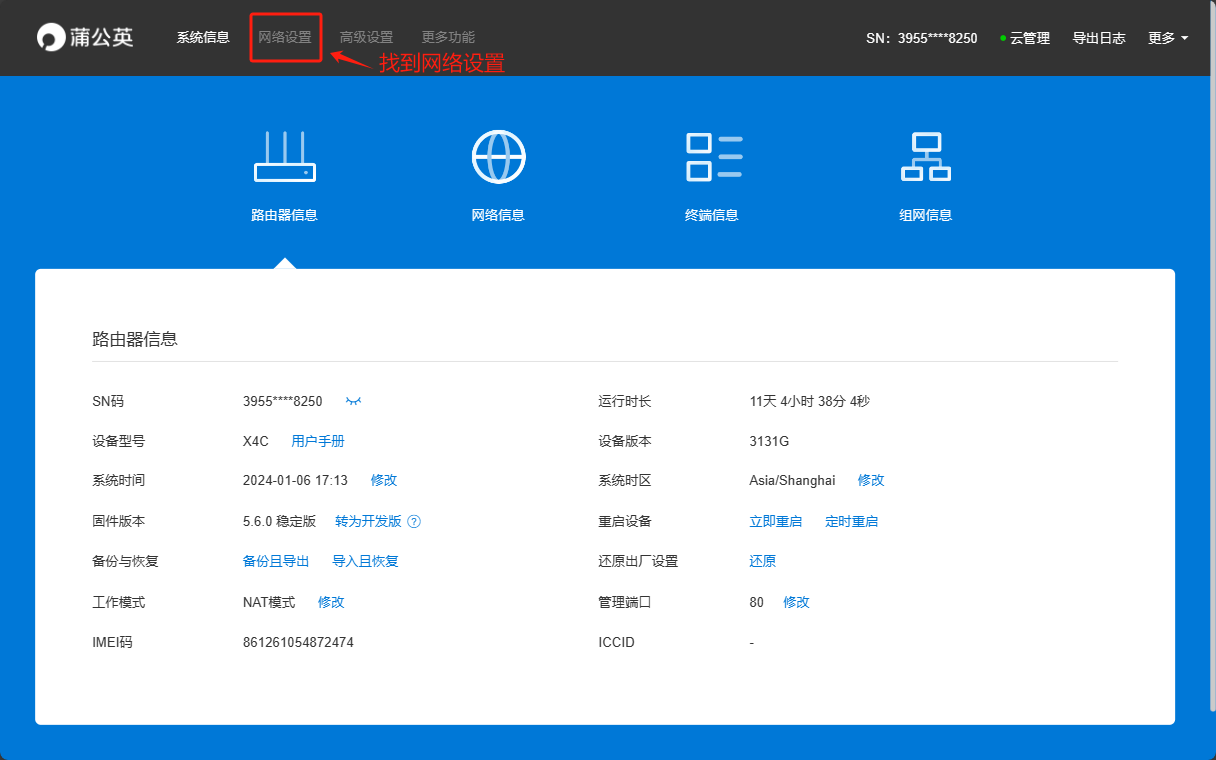Click the green cloud management status dot
The image size is (1216, 760).
(x=1003, y=38)
